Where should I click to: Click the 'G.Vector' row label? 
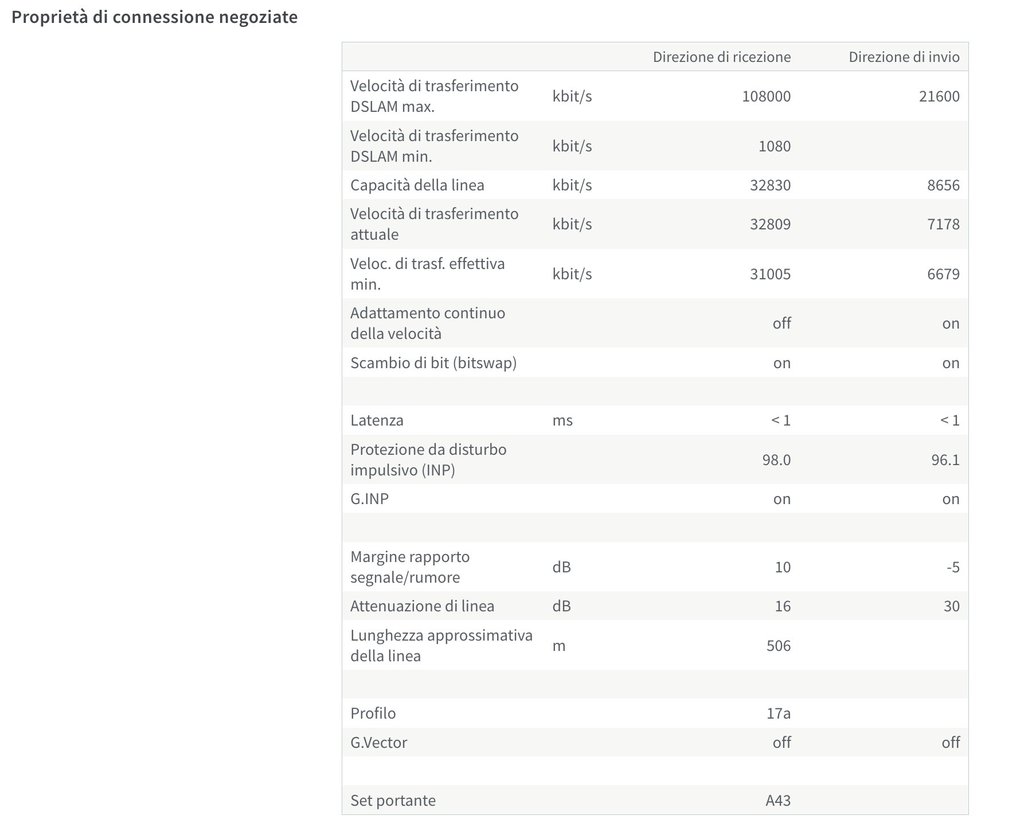[x=379, y=742]
